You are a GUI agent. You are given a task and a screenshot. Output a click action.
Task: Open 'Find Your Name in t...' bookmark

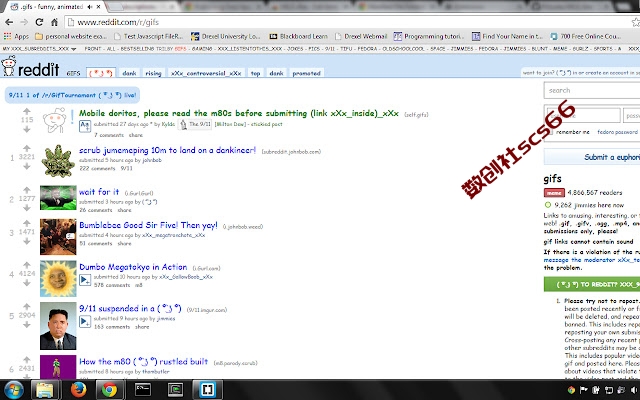[507, 36]
